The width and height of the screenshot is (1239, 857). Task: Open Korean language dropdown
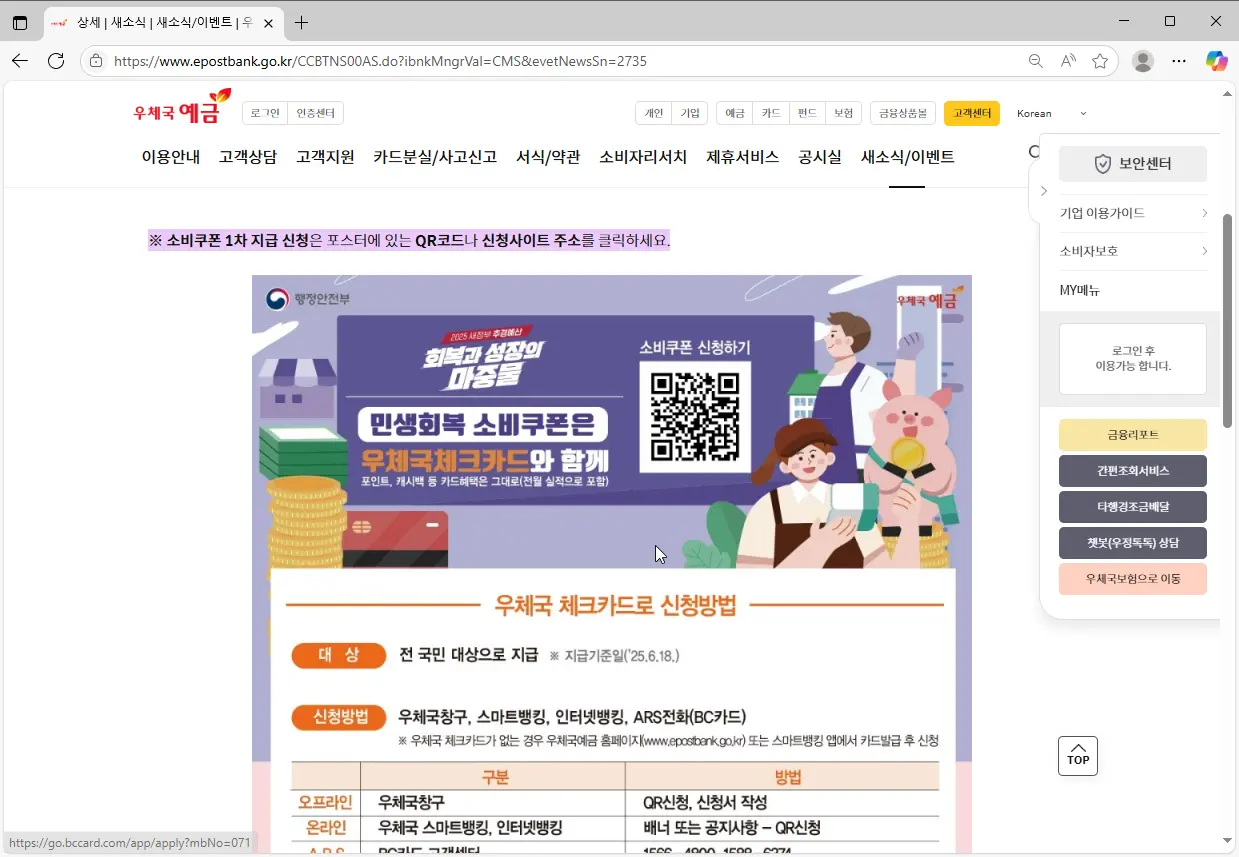(x=1051, y=113)
